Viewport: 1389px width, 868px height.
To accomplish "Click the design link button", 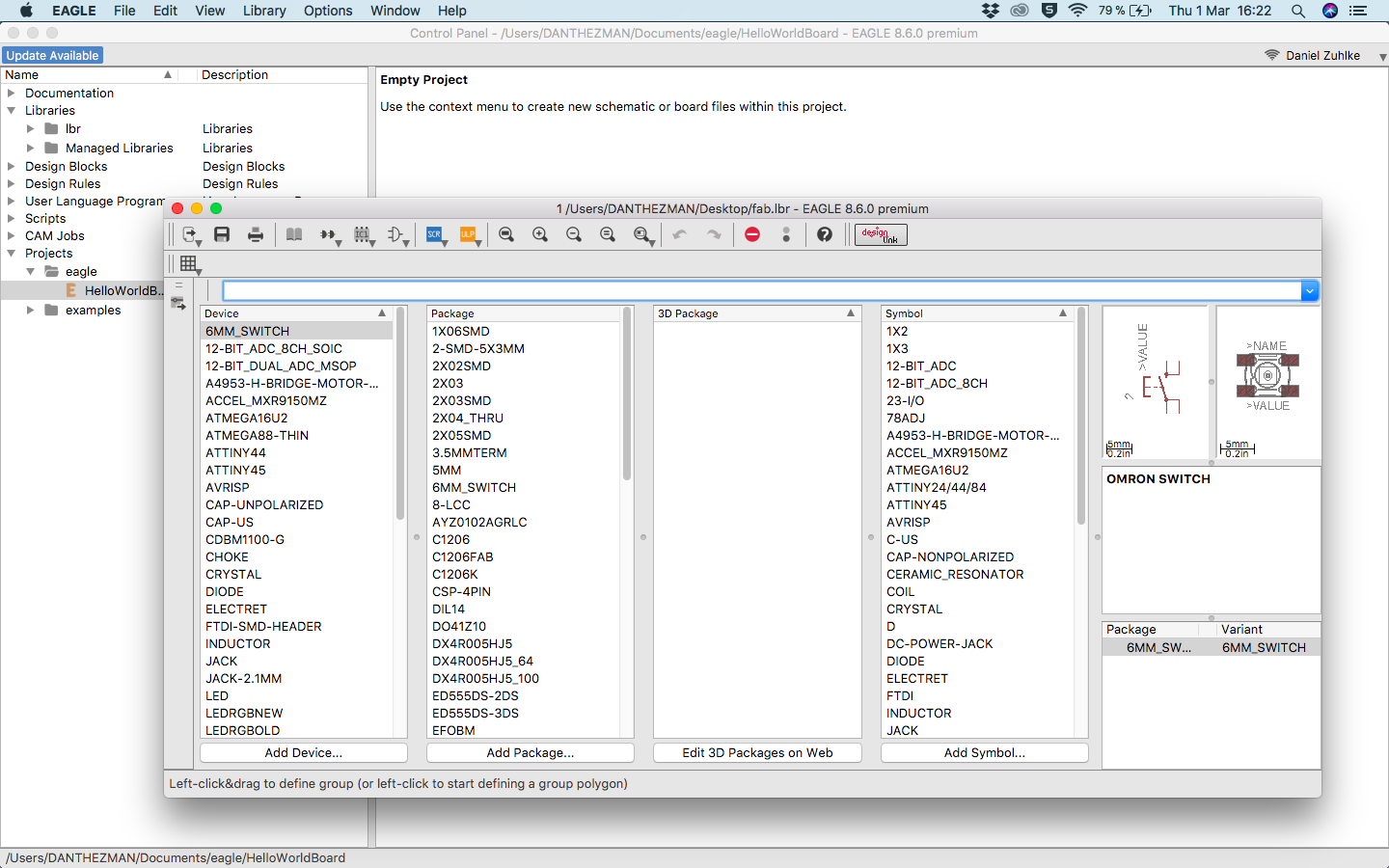I will 881,234.
